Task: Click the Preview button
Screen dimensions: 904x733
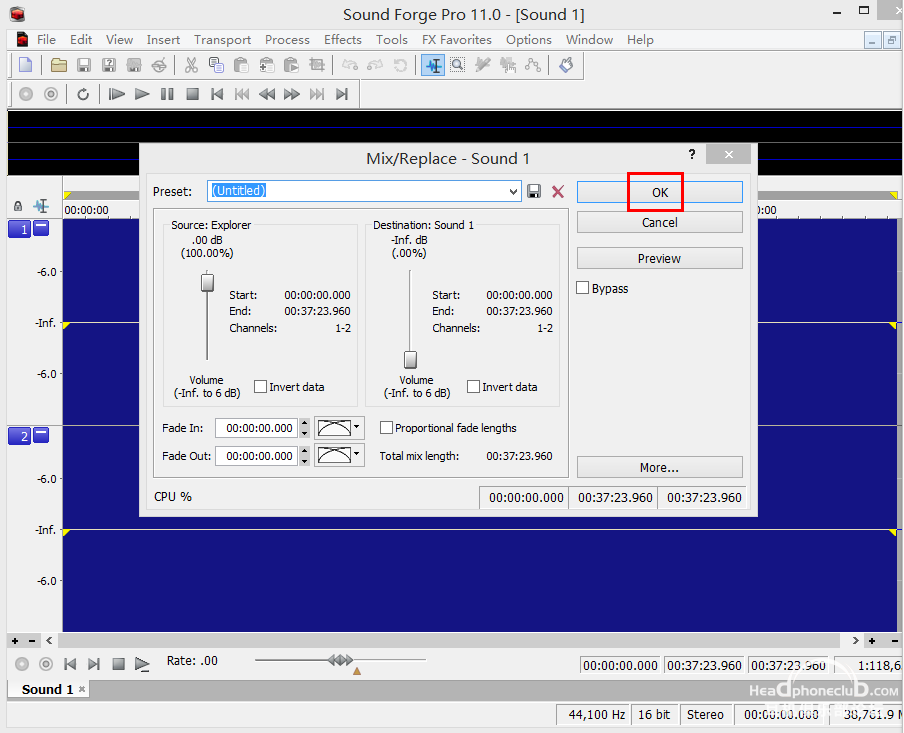Action: (x=660, y=258)
